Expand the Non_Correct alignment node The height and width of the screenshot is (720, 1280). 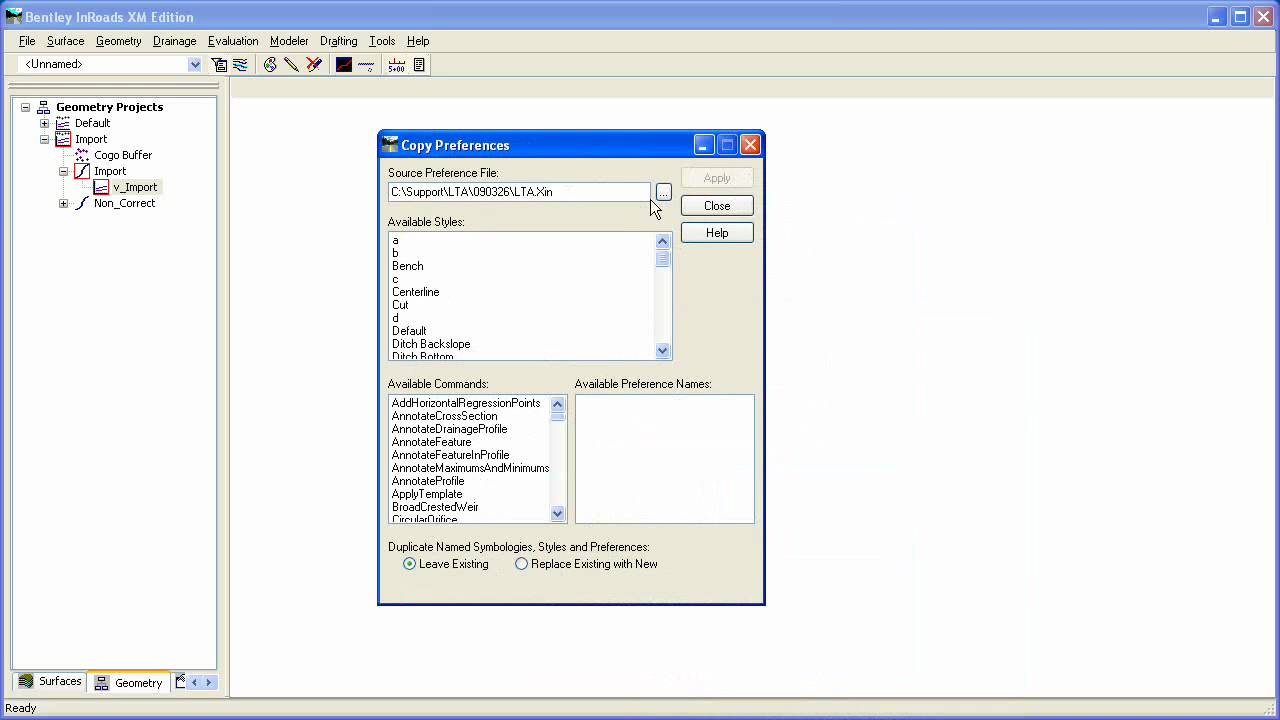(x=63, y=203)
